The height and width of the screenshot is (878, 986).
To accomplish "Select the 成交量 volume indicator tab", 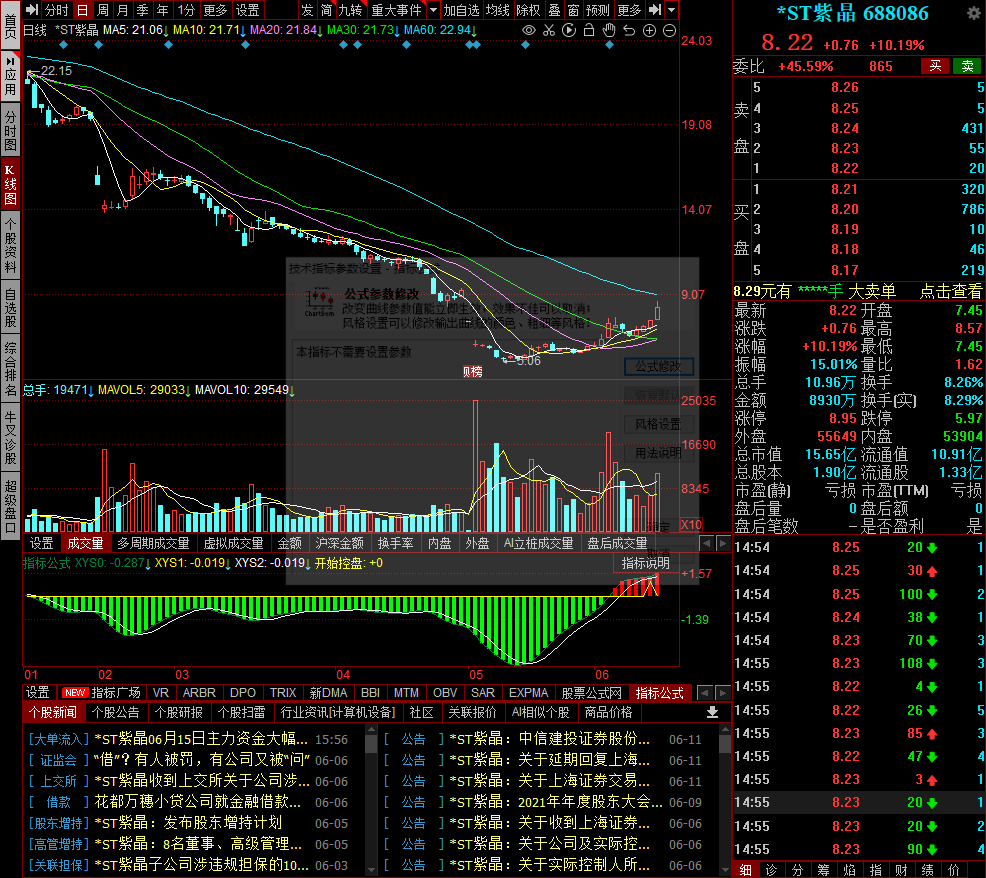I will pos(85,543).
